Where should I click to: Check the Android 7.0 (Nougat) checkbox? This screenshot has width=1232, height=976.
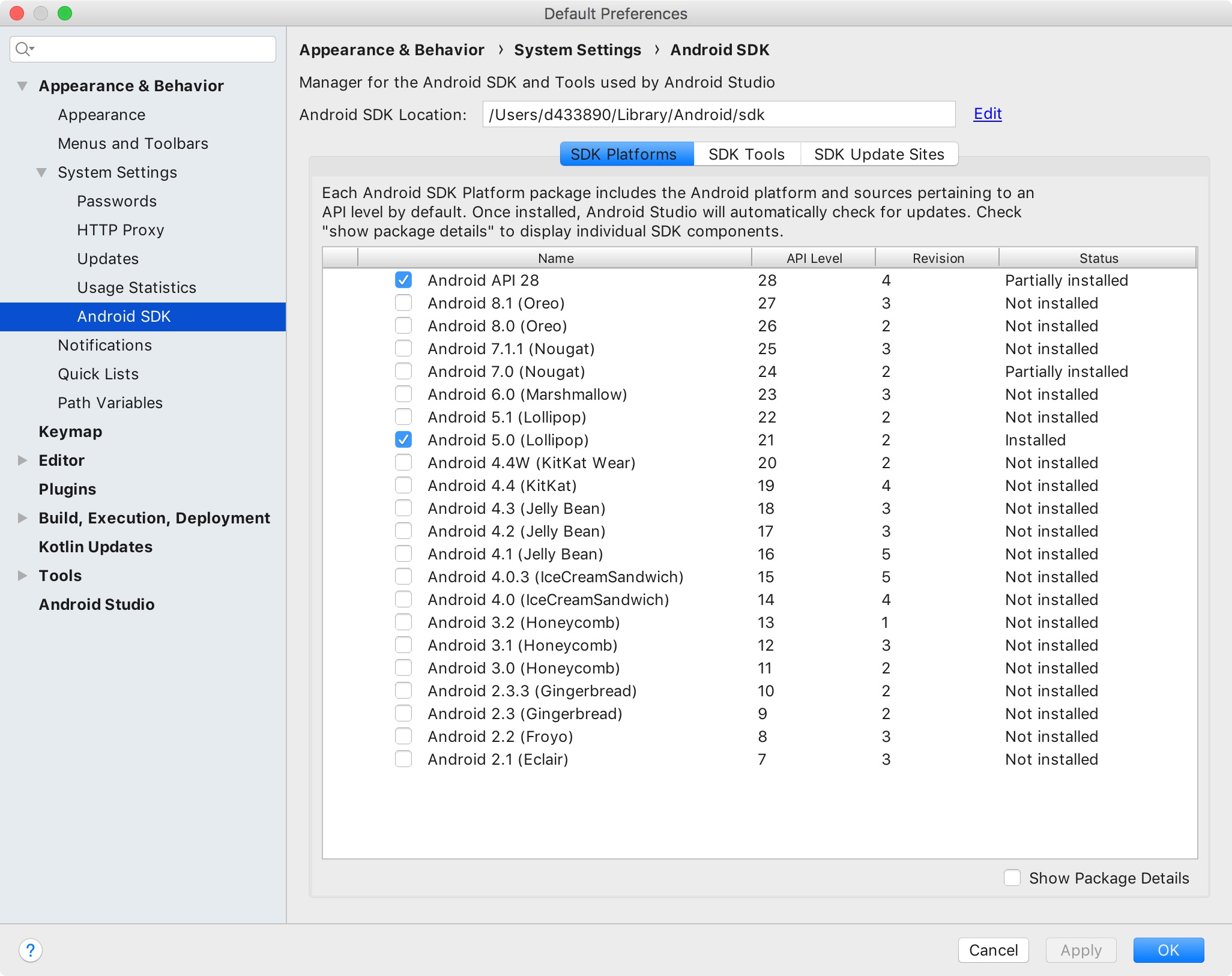(x=403, y=371)
